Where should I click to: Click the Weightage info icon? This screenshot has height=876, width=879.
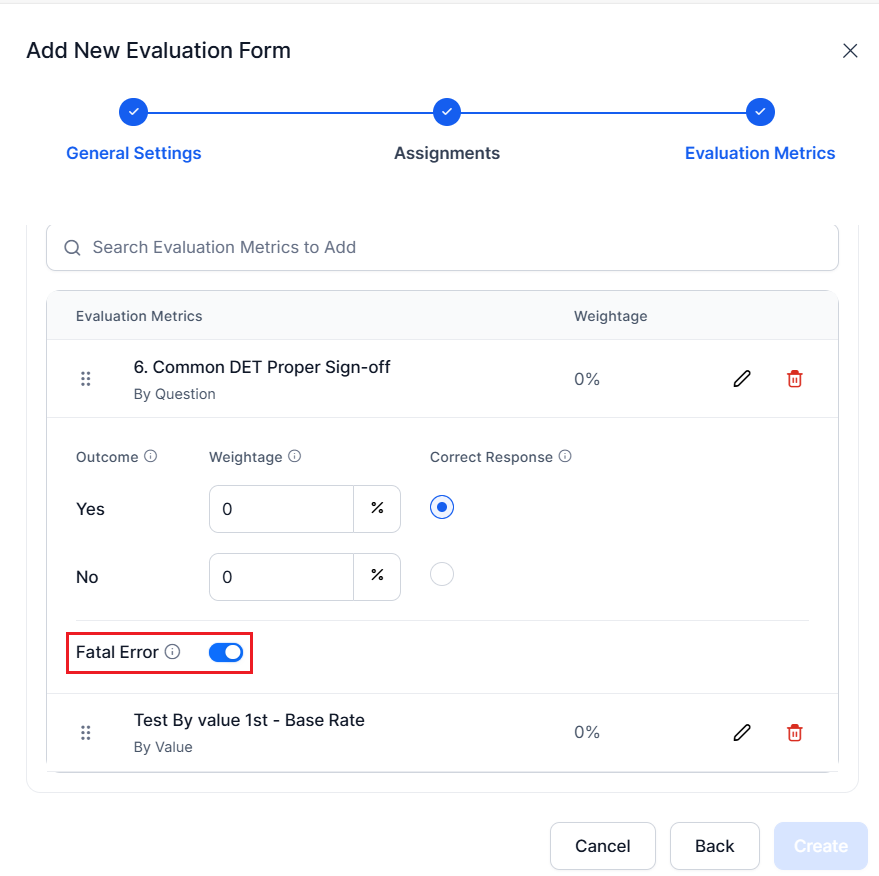294,456
